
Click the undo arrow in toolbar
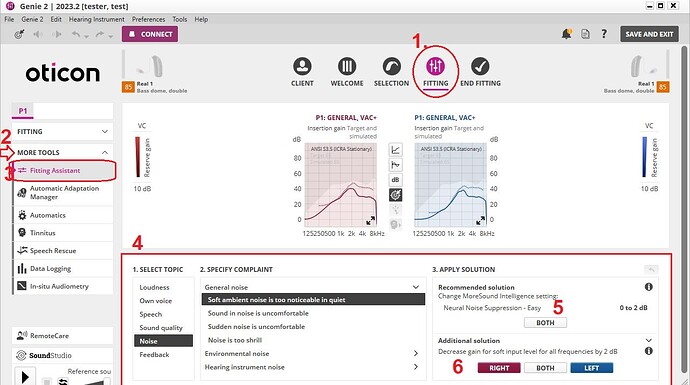click(x=76, y=34)
